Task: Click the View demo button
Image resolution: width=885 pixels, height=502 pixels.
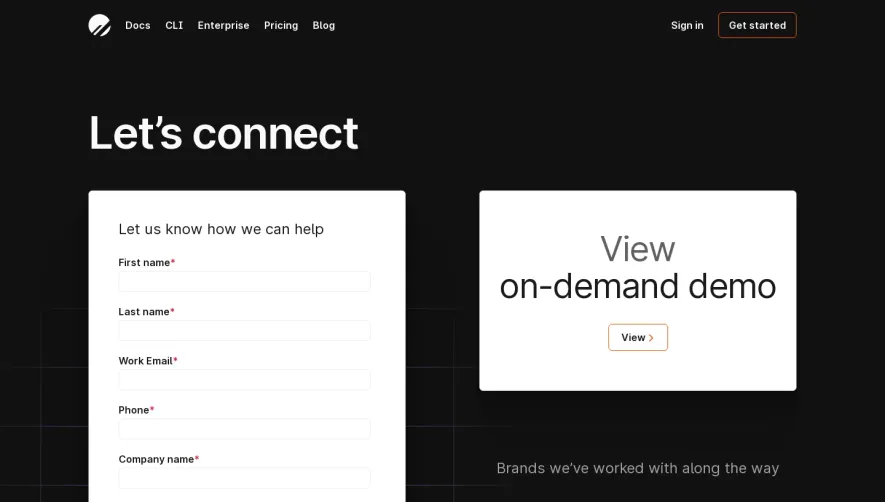Action: [x=638, y=337]
